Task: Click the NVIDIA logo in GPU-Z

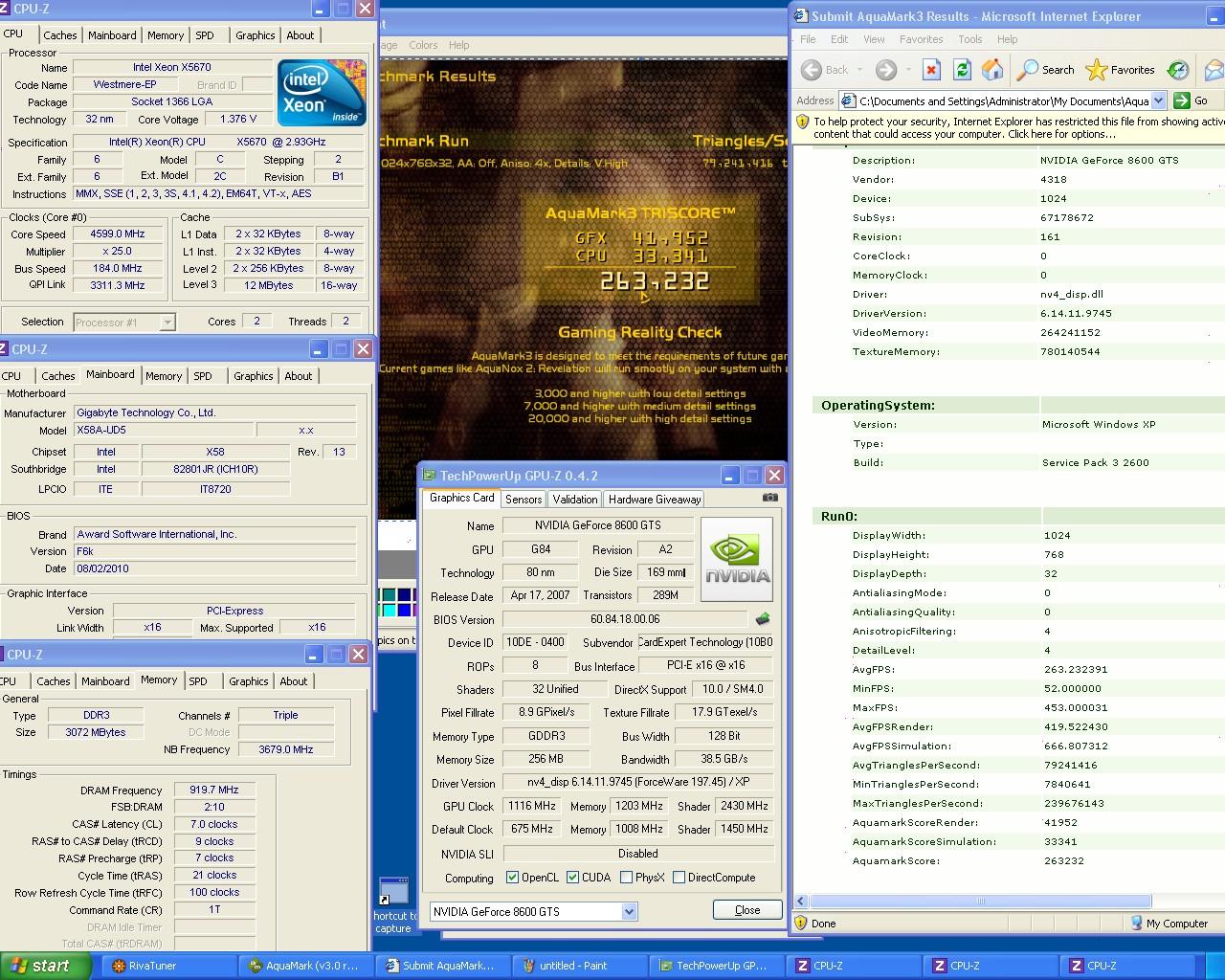Action: click(737, 560)
